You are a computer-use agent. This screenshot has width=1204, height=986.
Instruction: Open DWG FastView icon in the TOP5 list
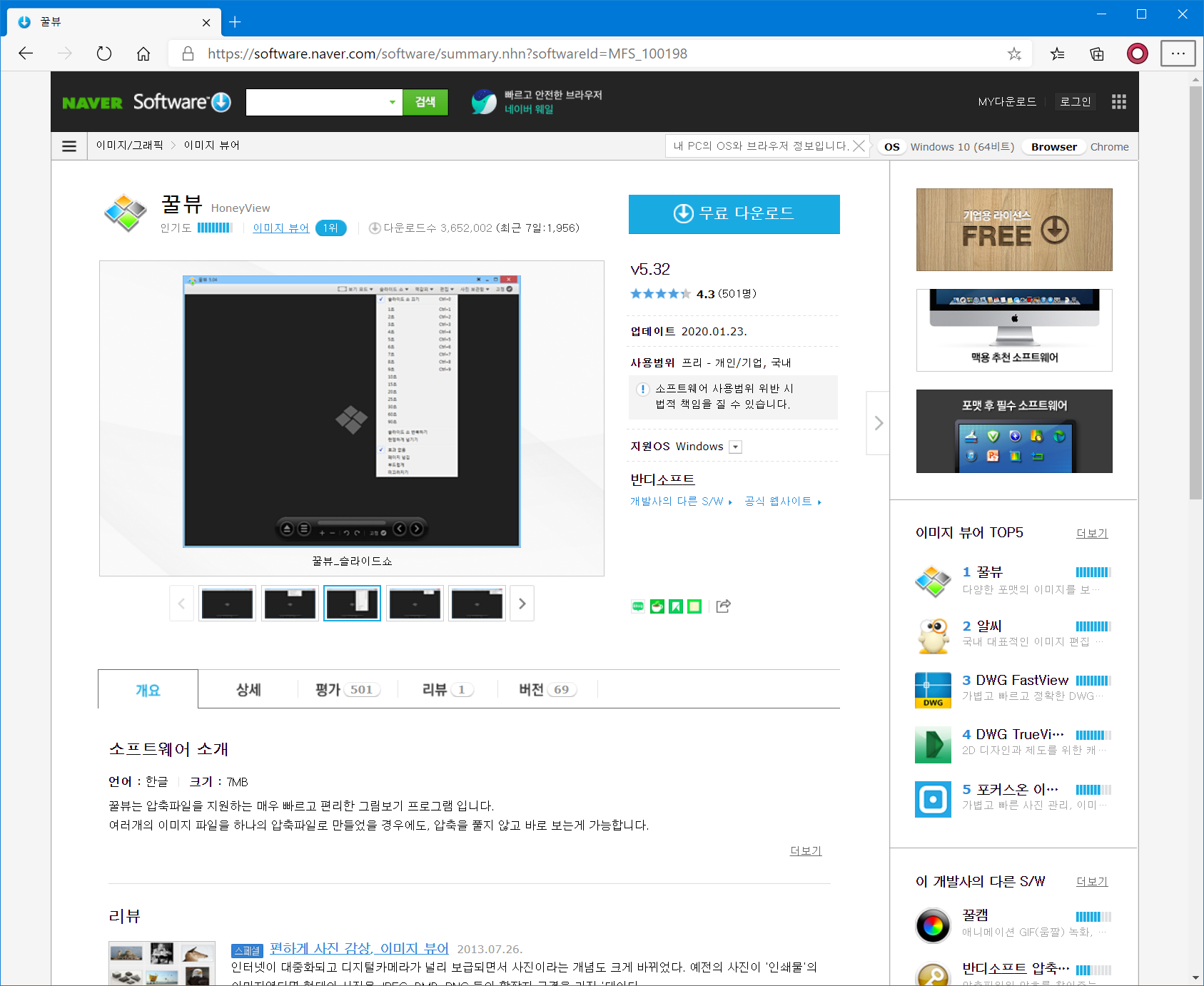click(933, 690)
